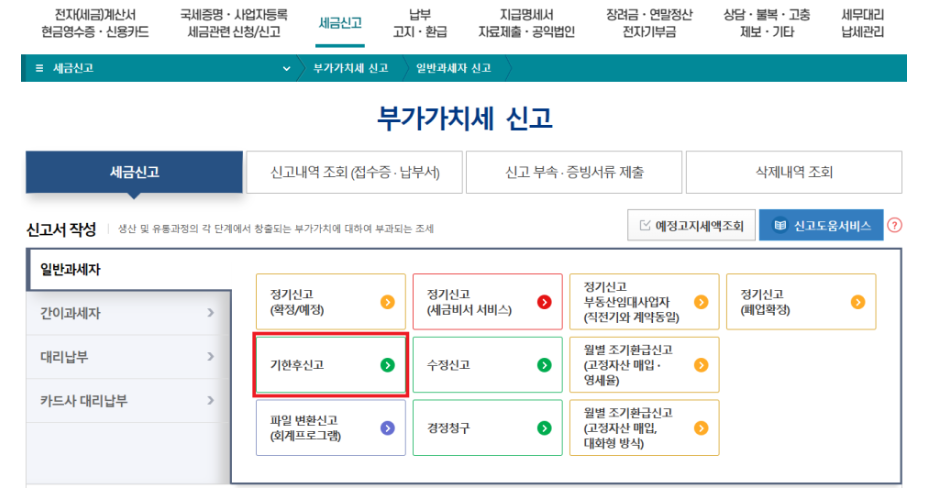Expand the 간이과세자 chevron
The width and height of the screenshot is (951, 497).
[210, 313]
